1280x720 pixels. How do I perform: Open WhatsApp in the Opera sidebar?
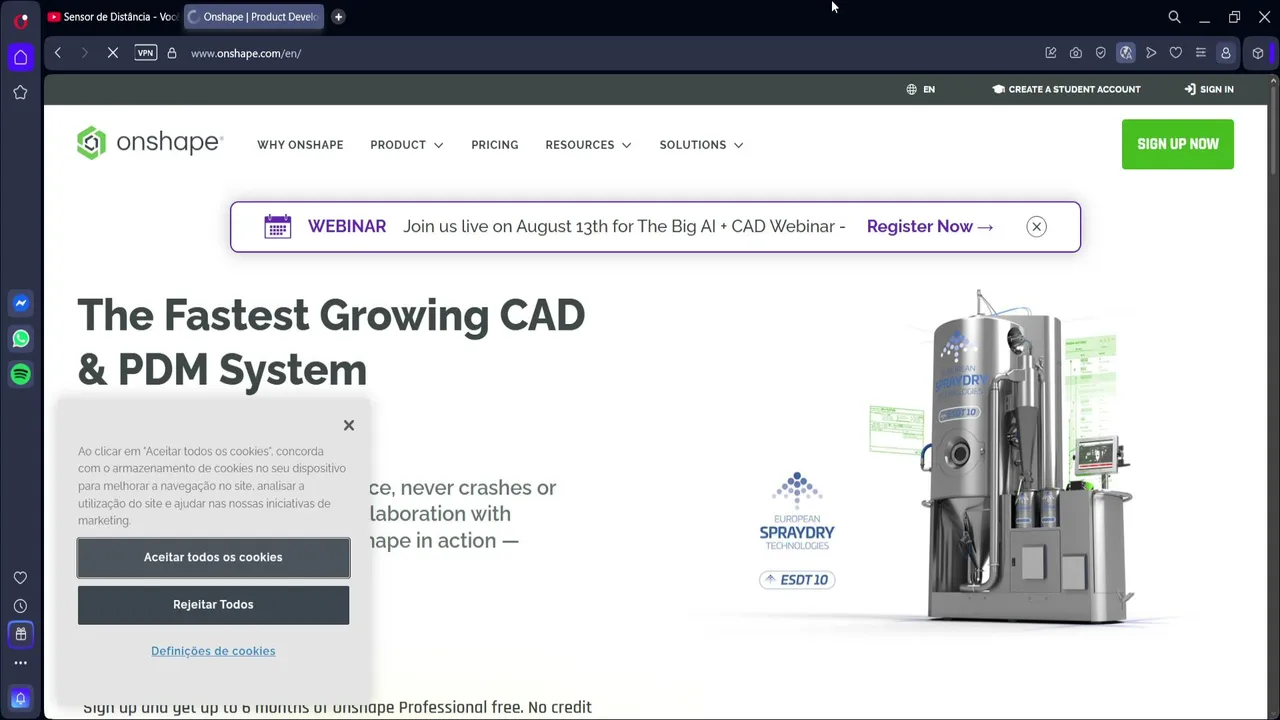[x=20, y=339]
